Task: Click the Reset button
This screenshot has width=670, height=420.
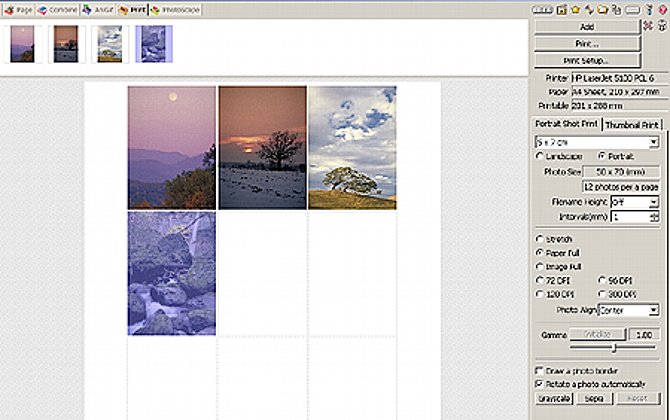Action: [x=638, y=398]
